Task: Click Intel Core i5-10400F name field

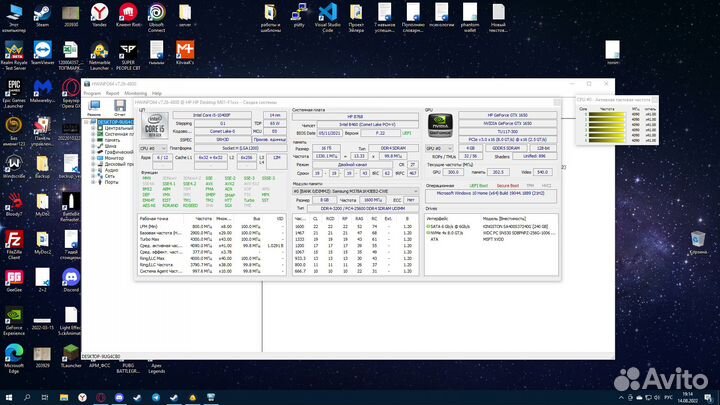Action: pyautogui.click(x=212, y=115)
